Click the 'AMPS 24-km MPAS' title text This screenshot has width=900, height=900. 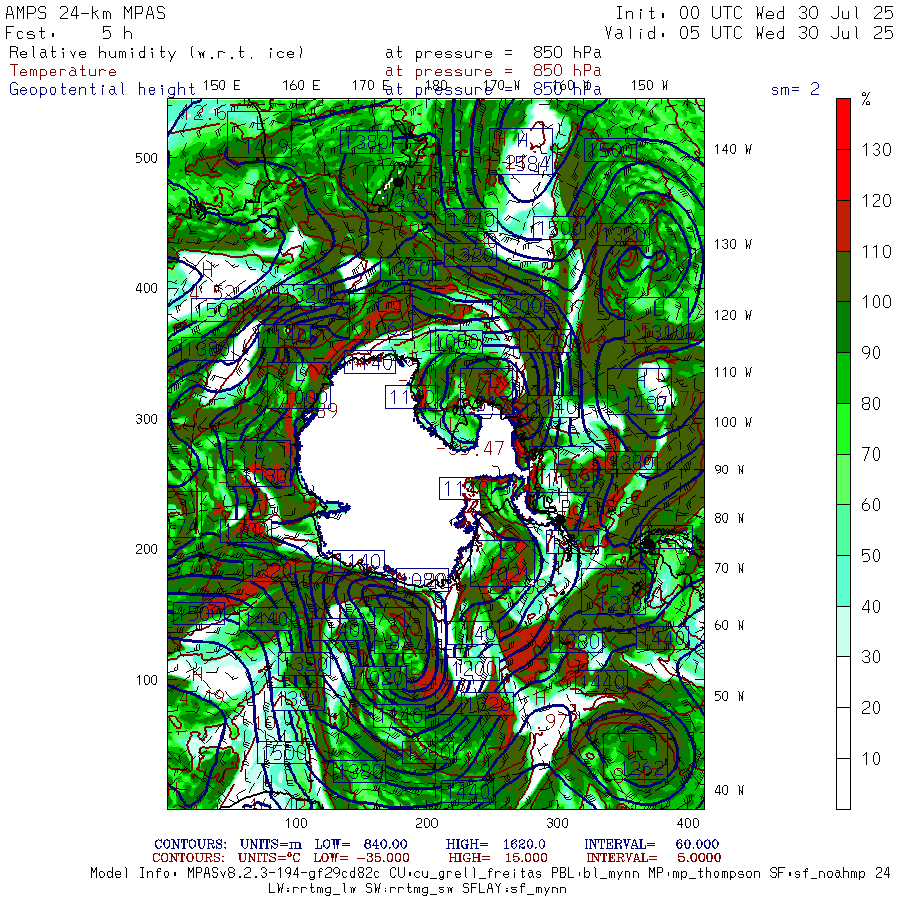point(86,13)
